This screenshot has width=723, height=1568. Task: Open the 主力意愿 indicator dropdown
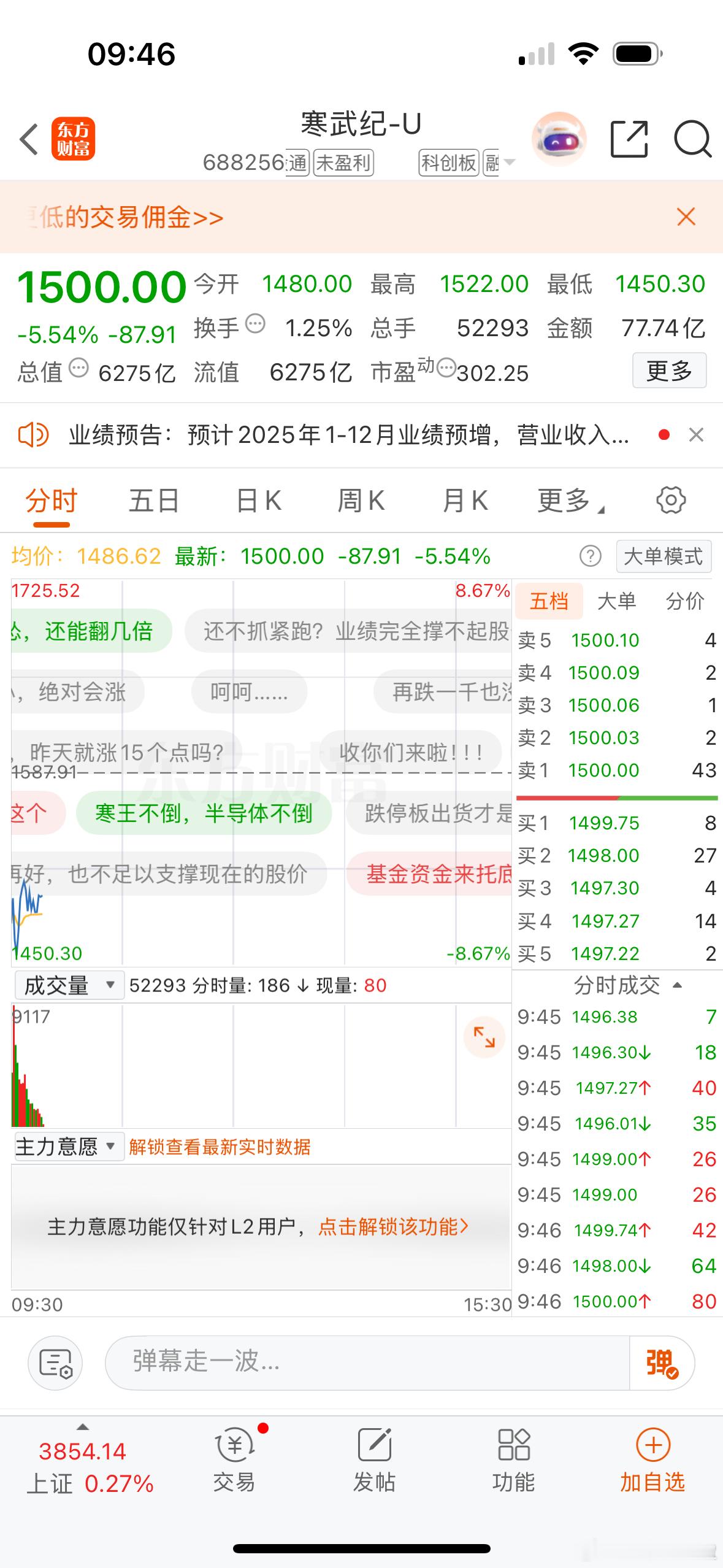[x=69, y=1146]
